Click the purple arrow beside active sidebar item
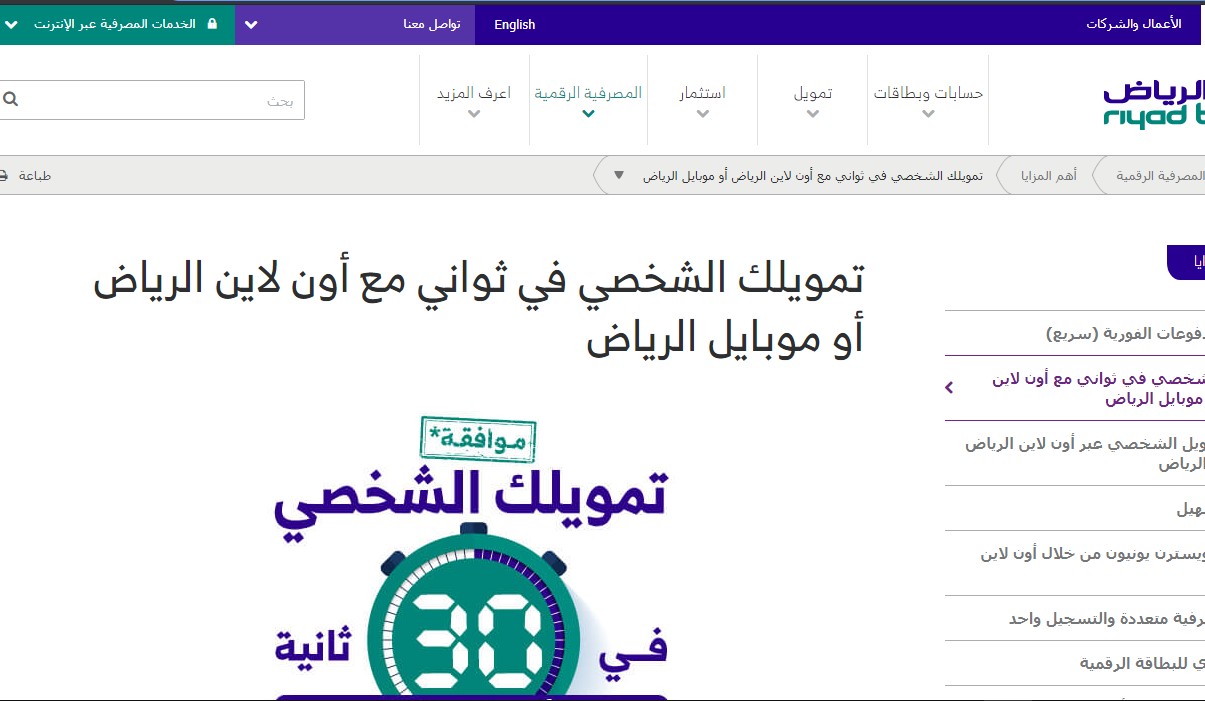 point(950,387)
